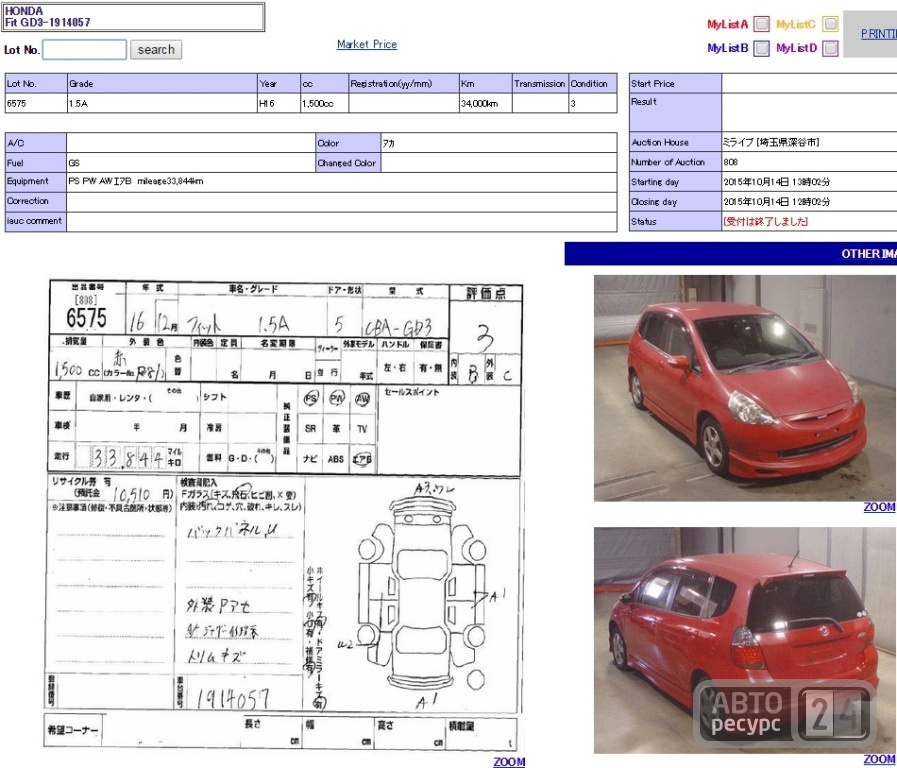Select the red Status message text
The image size is (897, 768).
(765, 221)
